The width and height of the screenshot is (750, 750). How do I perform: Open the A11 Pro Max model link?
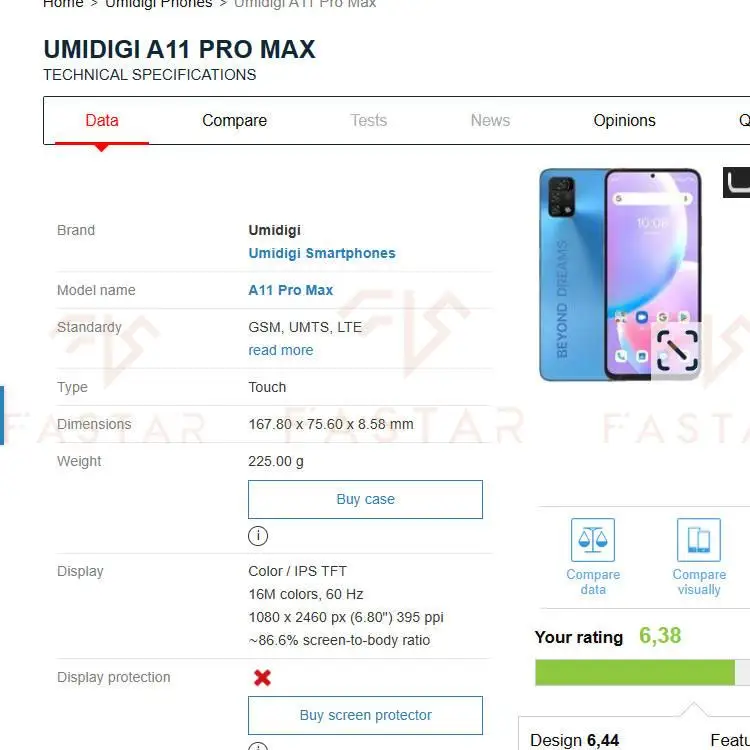pyautogui.click(x=291, y=290)
